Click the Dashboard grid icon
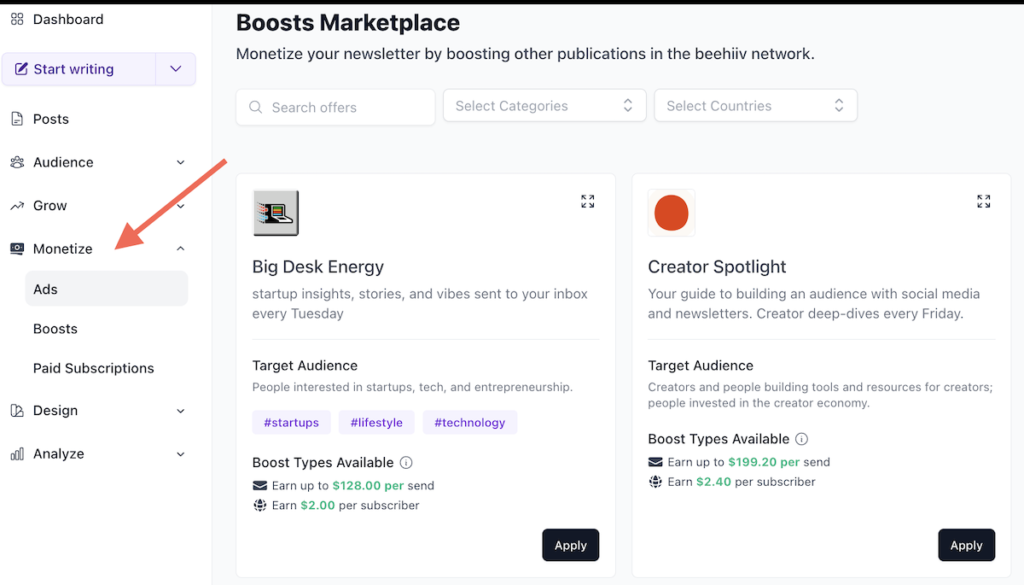 17,20
